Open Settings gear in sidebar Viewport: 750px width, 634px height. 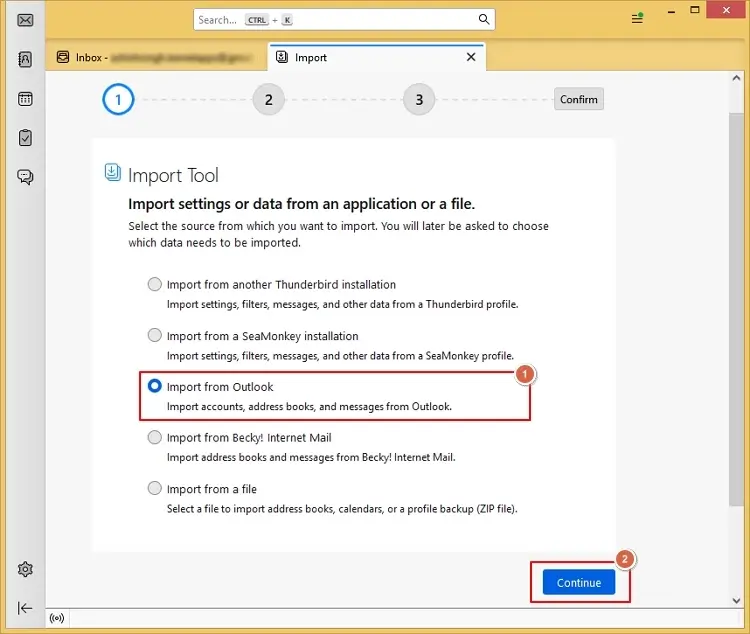pos(25,569)
